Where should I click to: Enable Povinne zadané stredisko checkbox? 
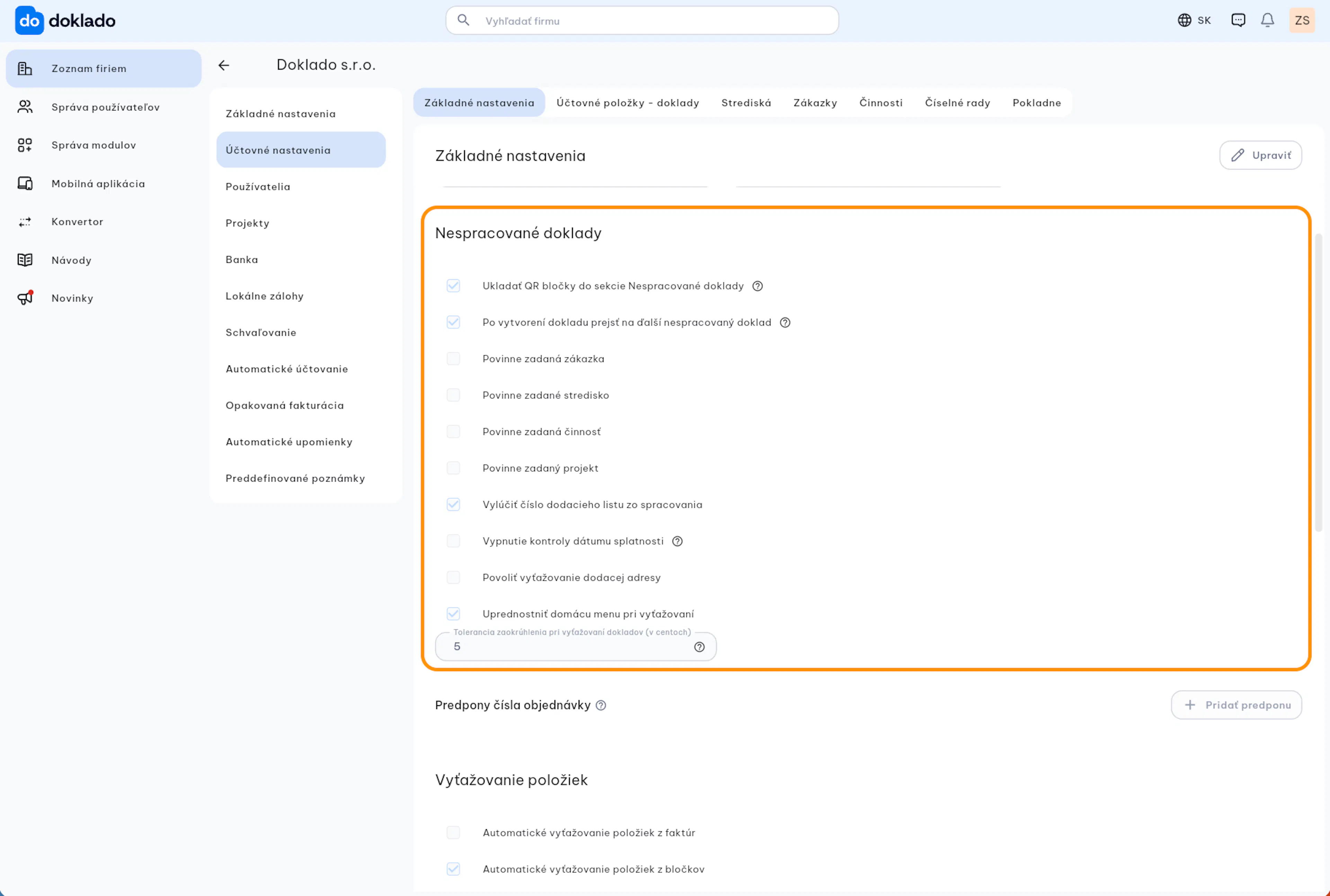pos(453,396)
